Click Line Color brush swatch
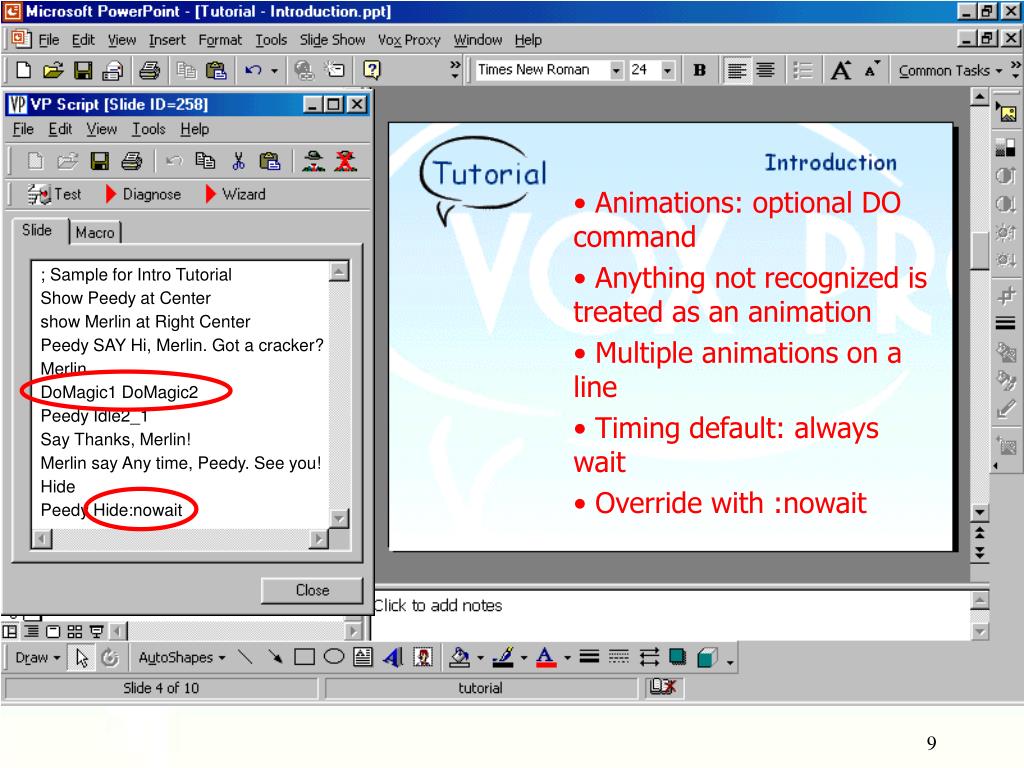This screenshot has width=1024, height=768. (503, 658)
